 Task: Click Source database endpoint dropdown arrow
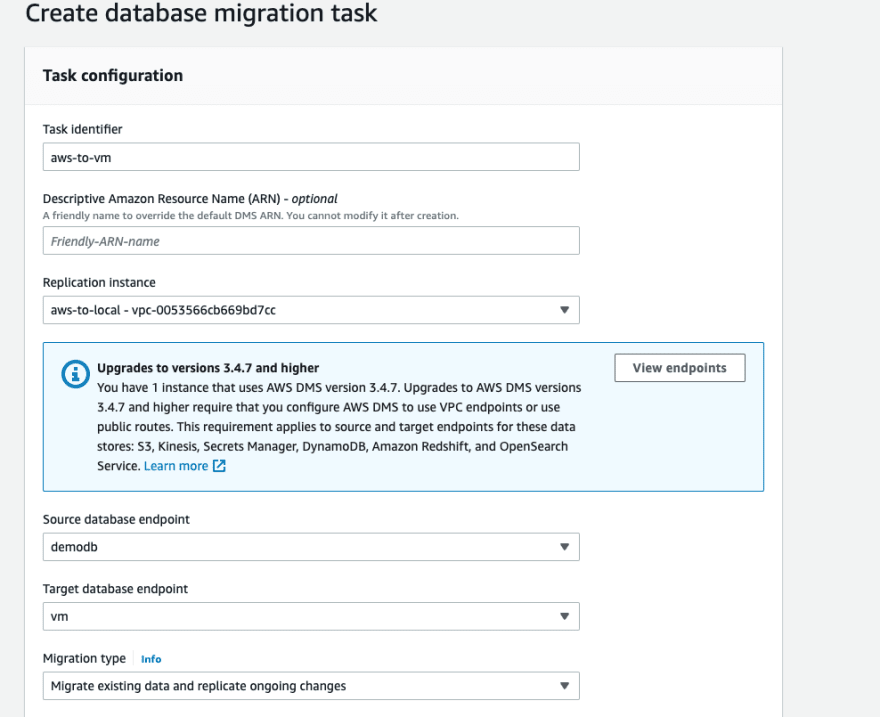point(565,546)
